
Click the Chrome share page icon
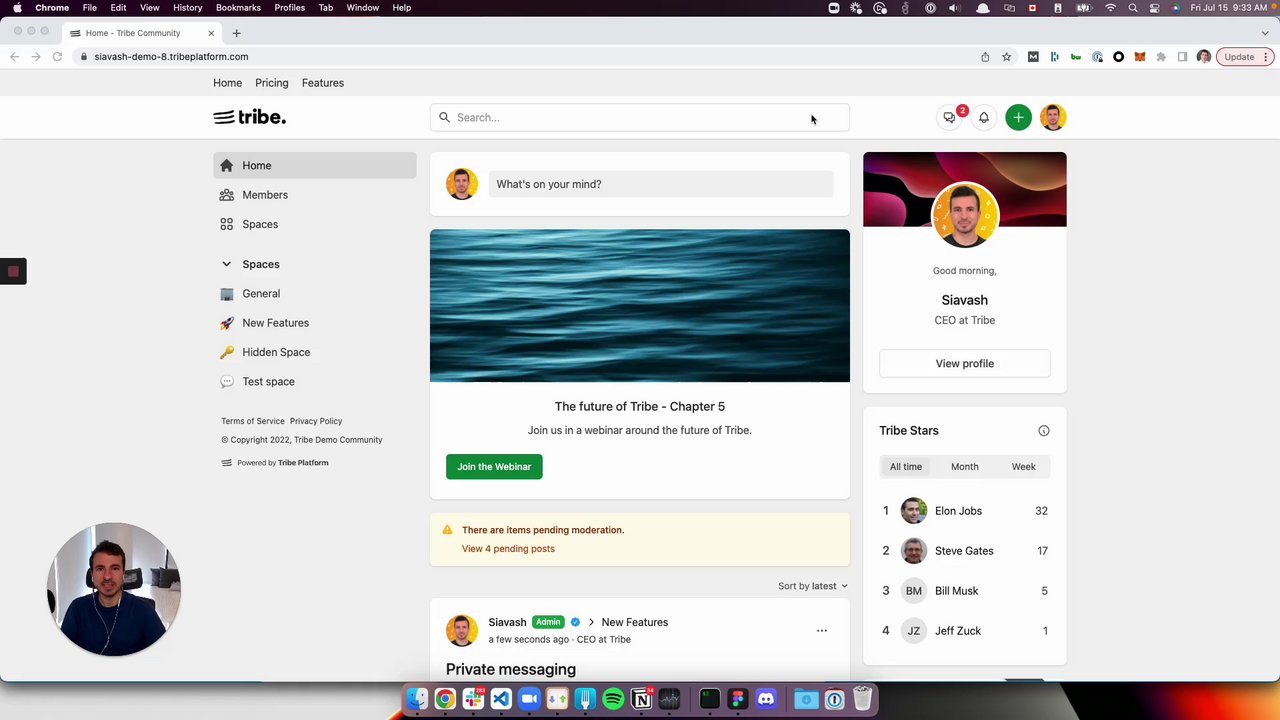tap(985, 57)
